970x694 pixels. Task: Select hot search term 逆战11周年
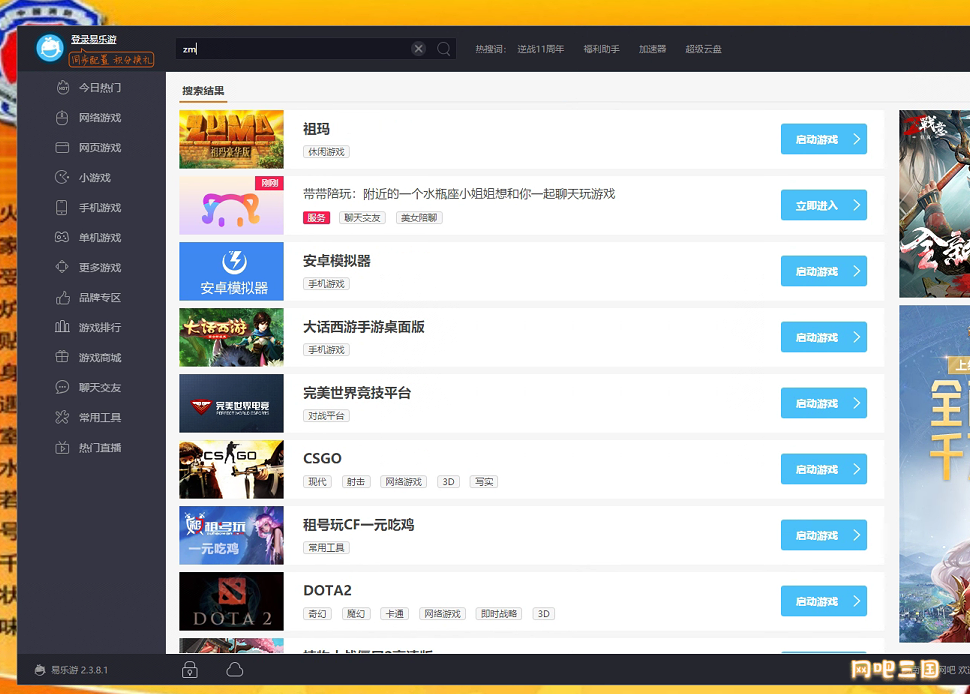point(541,49)
